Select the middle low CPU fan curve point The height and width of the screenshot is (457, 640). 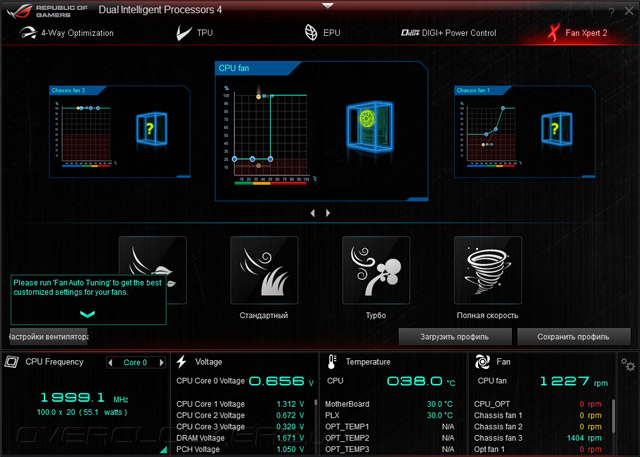(x=252, y=159)
